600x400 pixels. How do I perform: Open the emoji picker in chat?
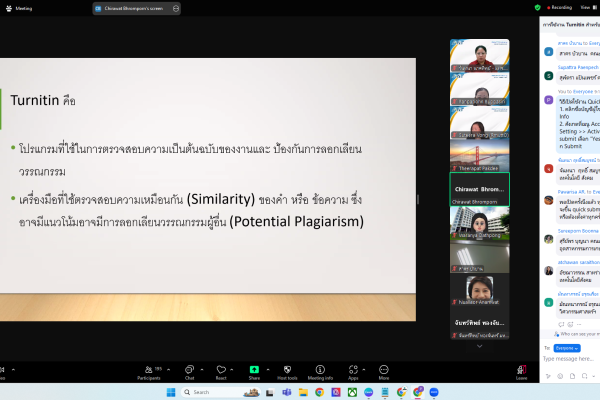coord(560,376)
